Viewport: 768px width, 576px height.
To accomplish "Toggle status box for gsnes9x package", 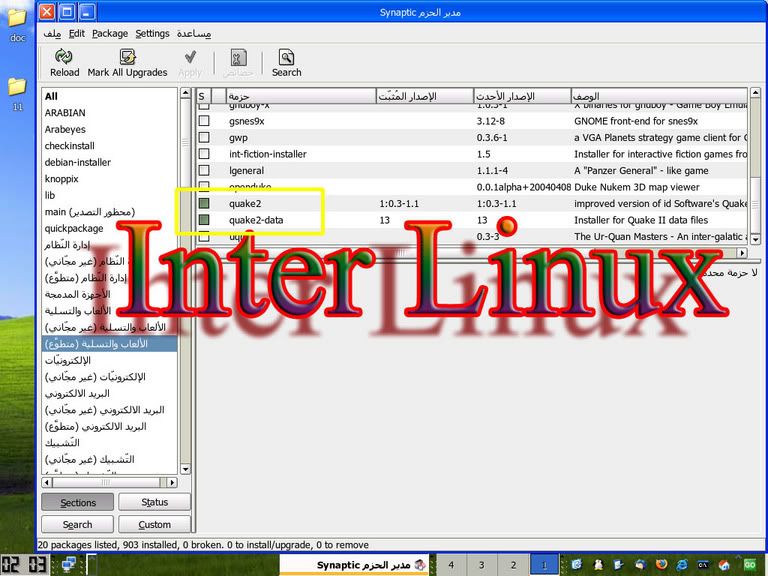I will (204, 120).
